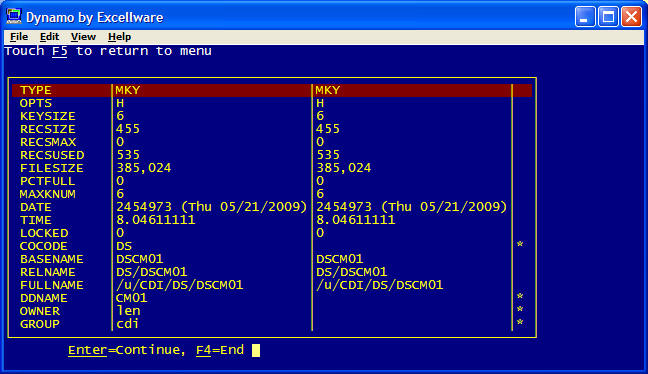Click the F4=End link
This screenshot has height=374, width=648.
pos(220,350)
